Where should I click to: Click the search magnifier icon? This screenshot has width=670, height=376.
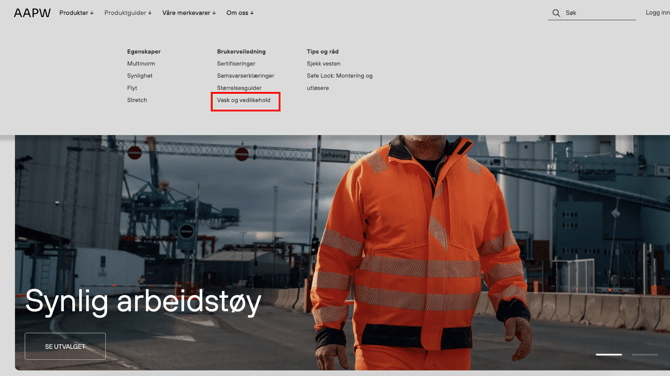556,13
